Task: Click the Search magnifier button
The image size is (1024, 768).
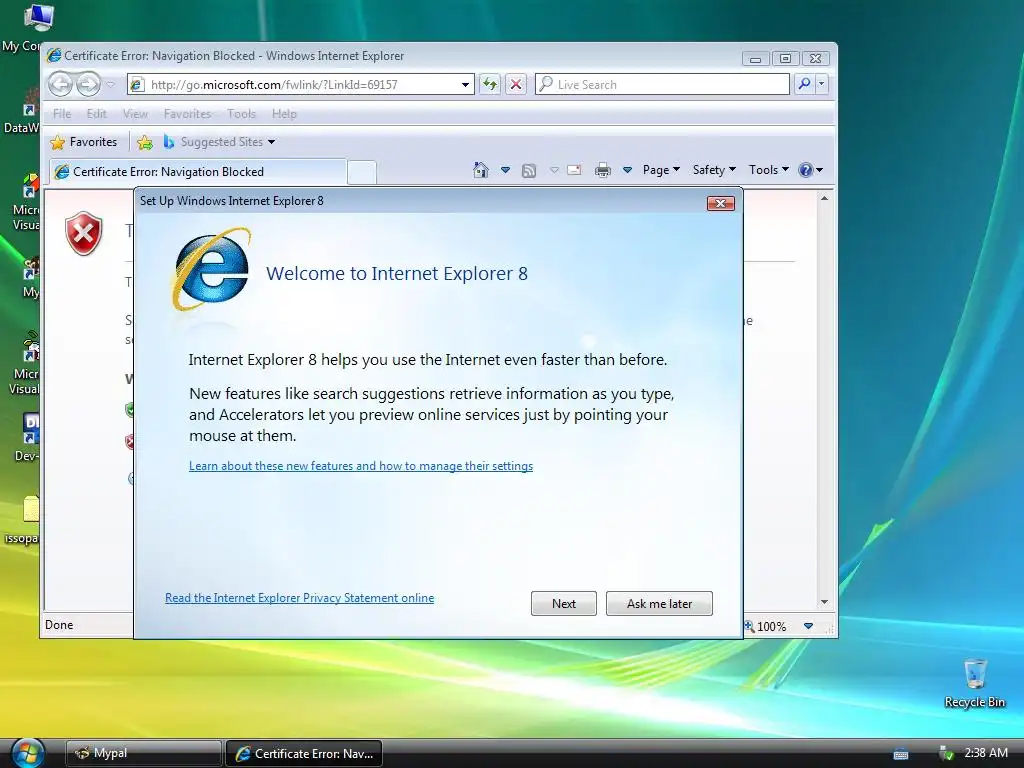Action: (x=804, y=84)
